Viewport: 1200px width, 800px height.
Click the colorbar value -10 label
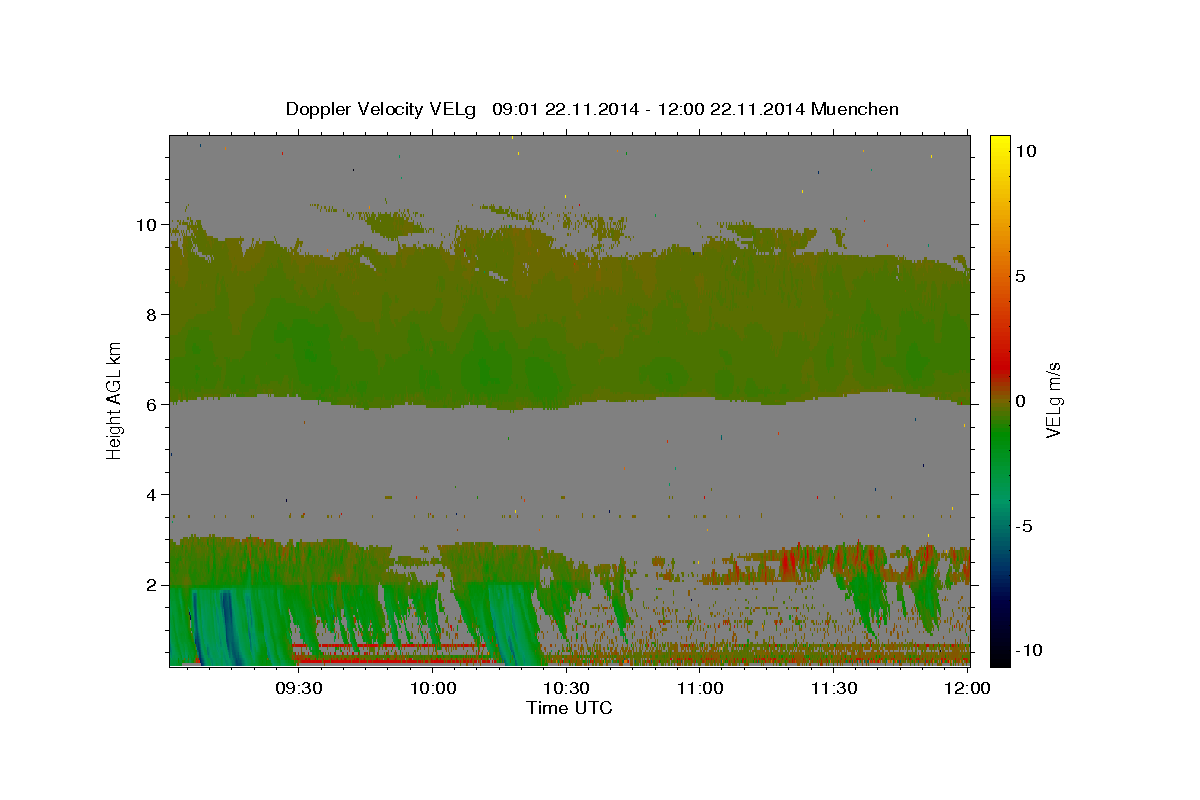click(1030, 651)
